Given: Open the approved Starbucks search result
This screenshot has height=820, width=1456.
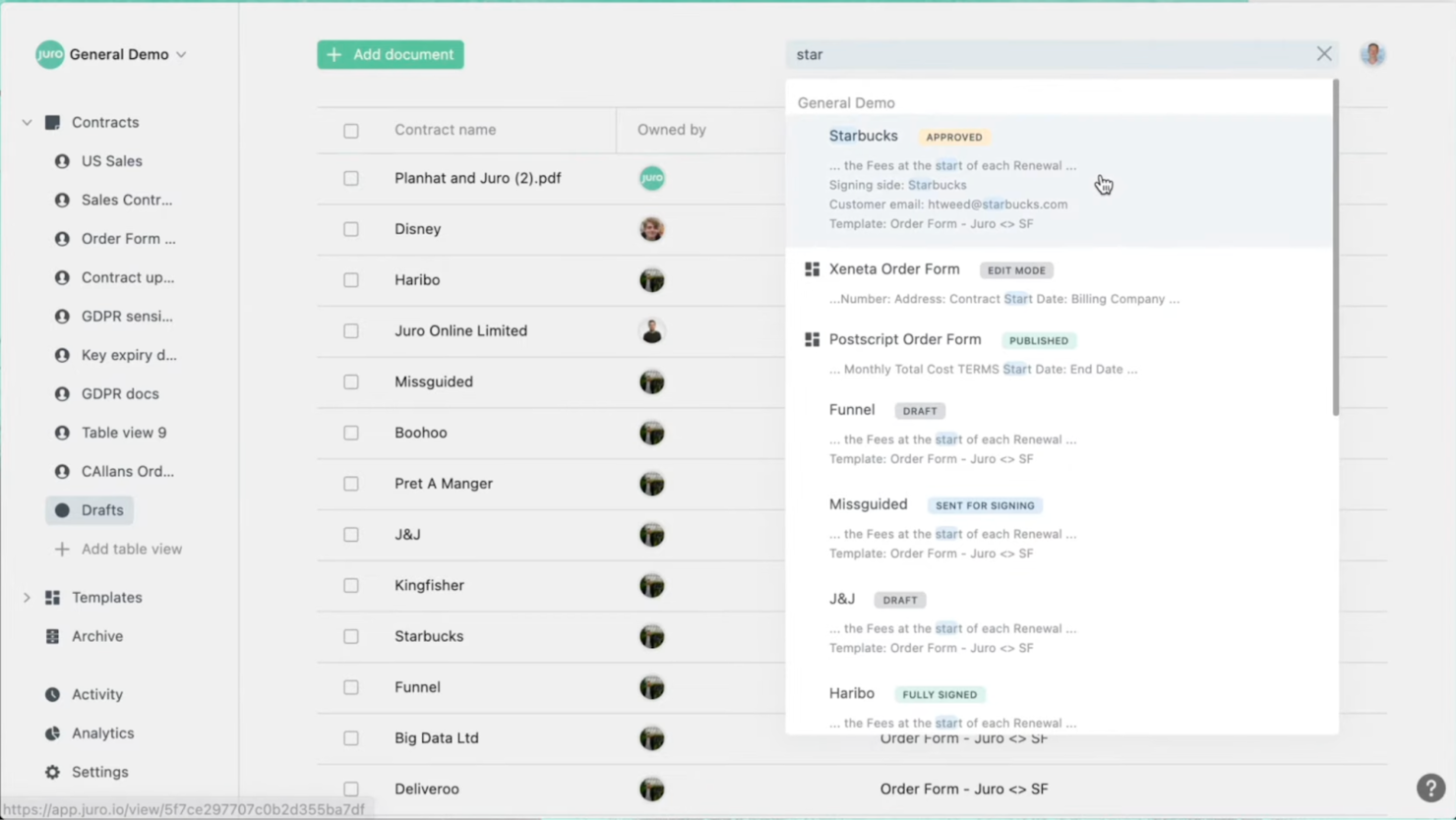Looking at the screenshot, I should (863, 136).
